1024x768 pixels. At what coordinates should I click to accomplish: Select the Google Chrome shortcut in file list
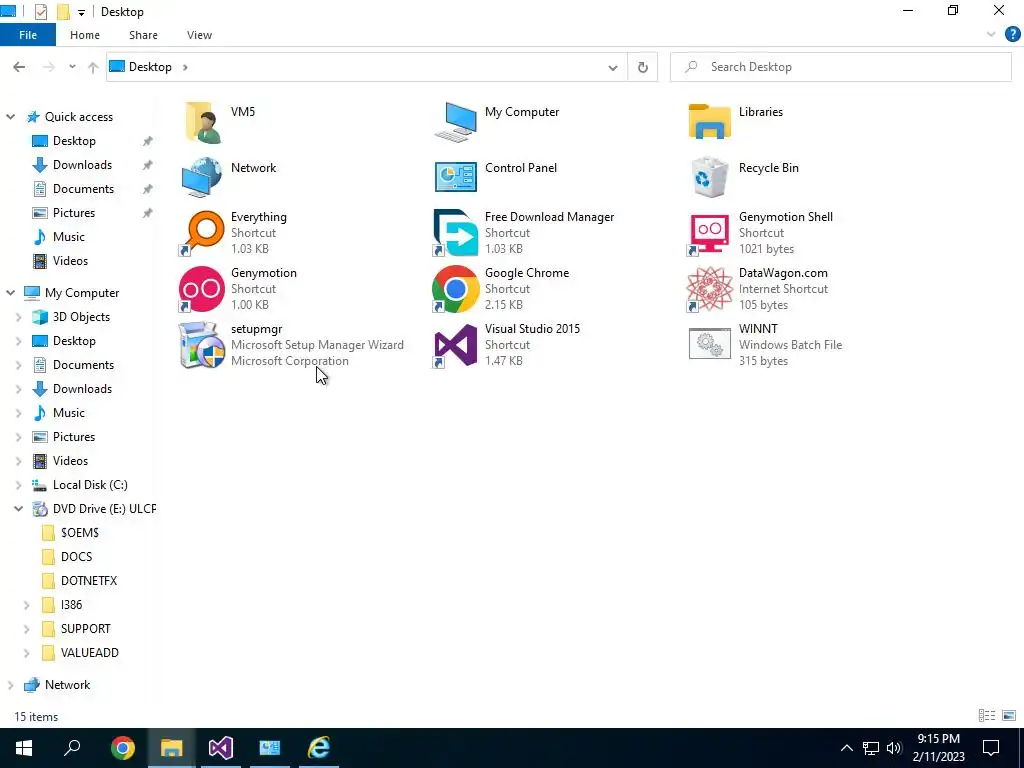[x=456, y=289]
